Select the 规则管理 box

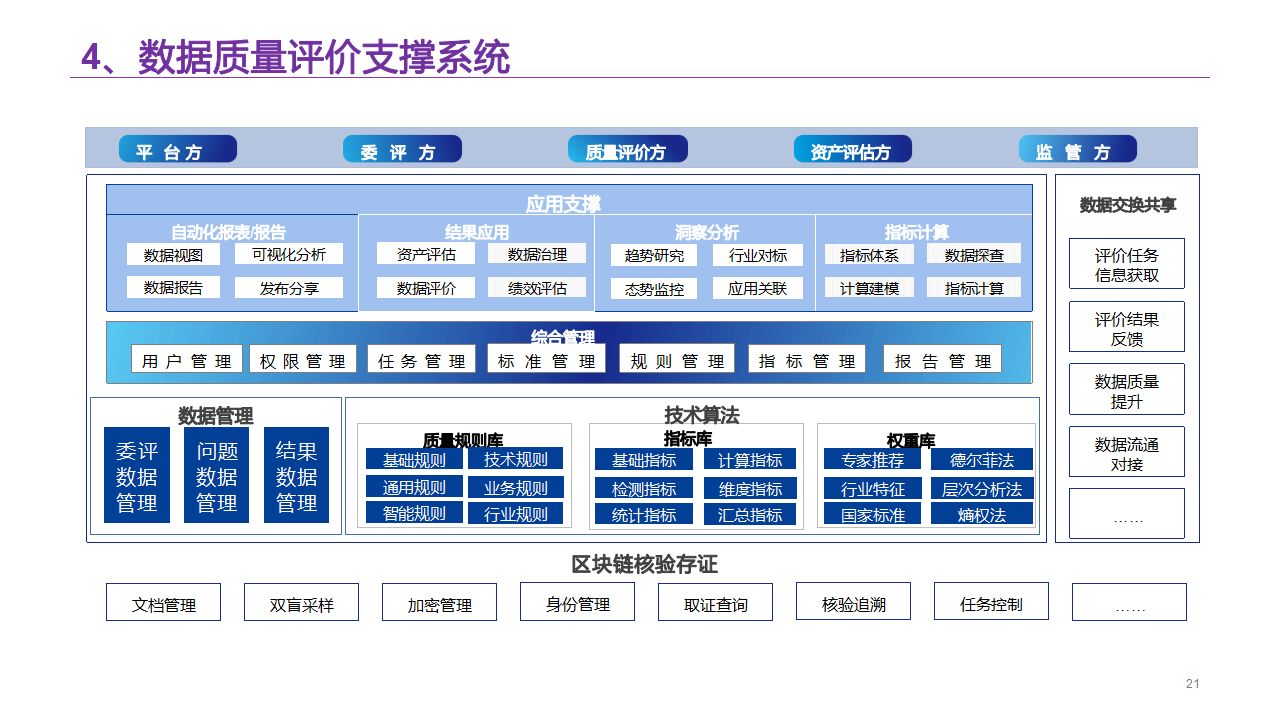coord(677,359)
